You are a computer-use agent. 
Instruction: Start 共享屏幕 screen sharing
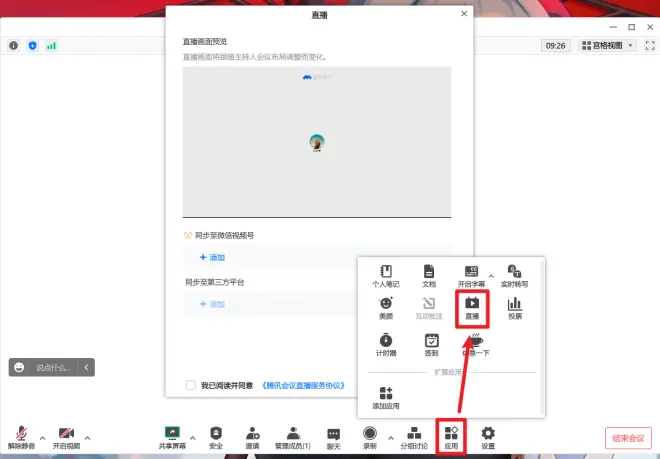tap(172, 438)
